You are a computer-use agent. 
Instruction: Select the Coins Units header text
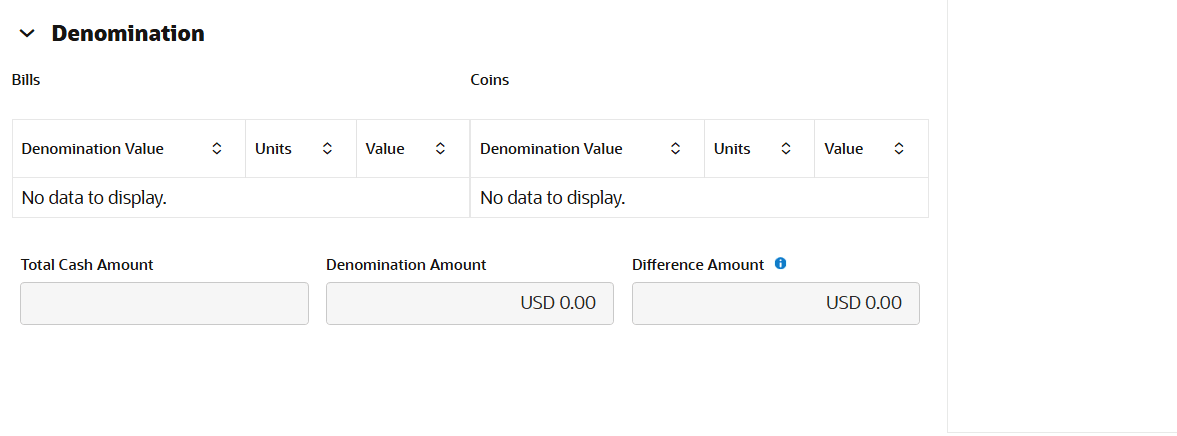[x=732, y=149]
